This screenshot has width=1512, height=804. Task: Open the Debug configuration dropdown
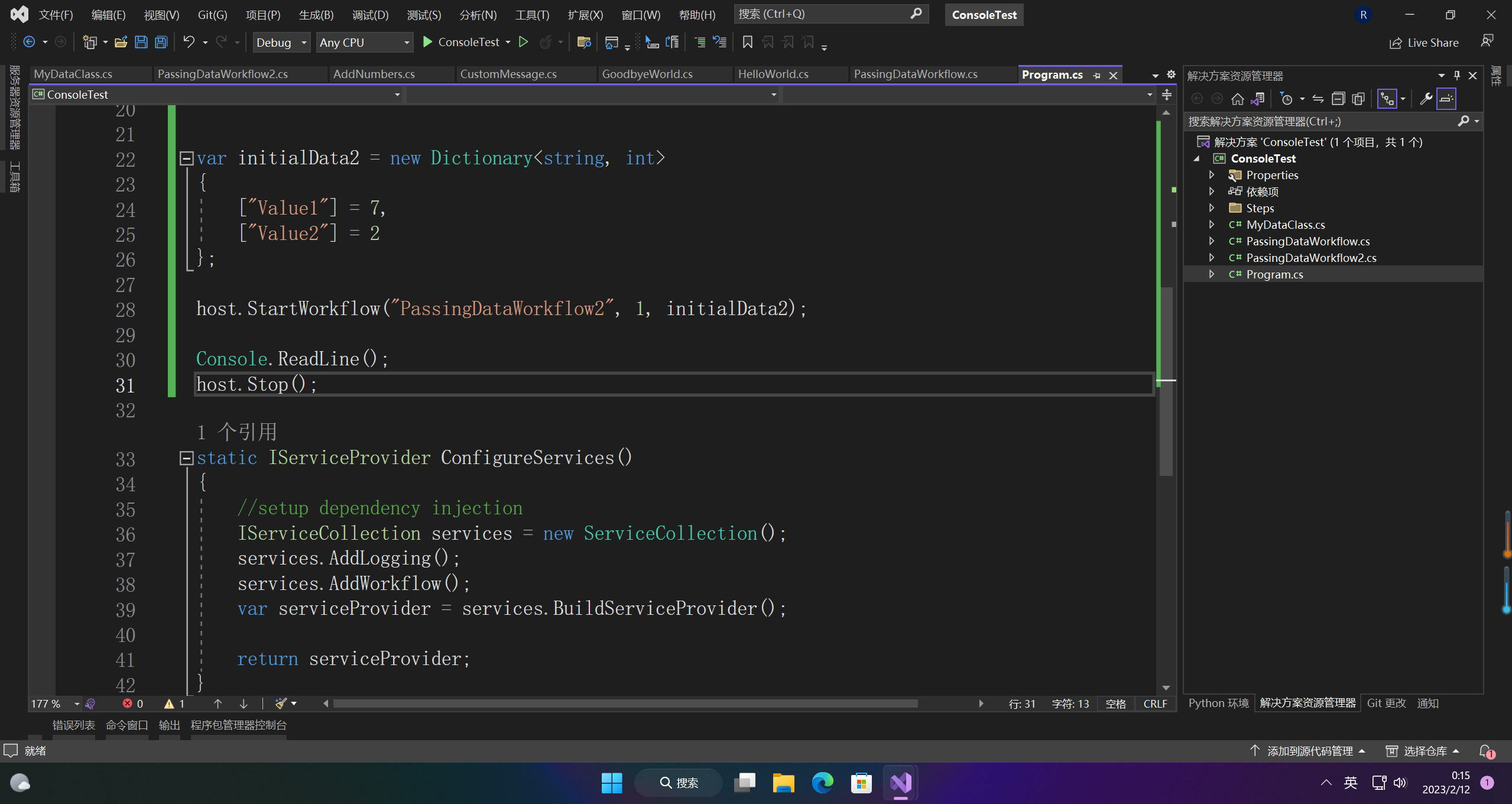tap(281, 43)
